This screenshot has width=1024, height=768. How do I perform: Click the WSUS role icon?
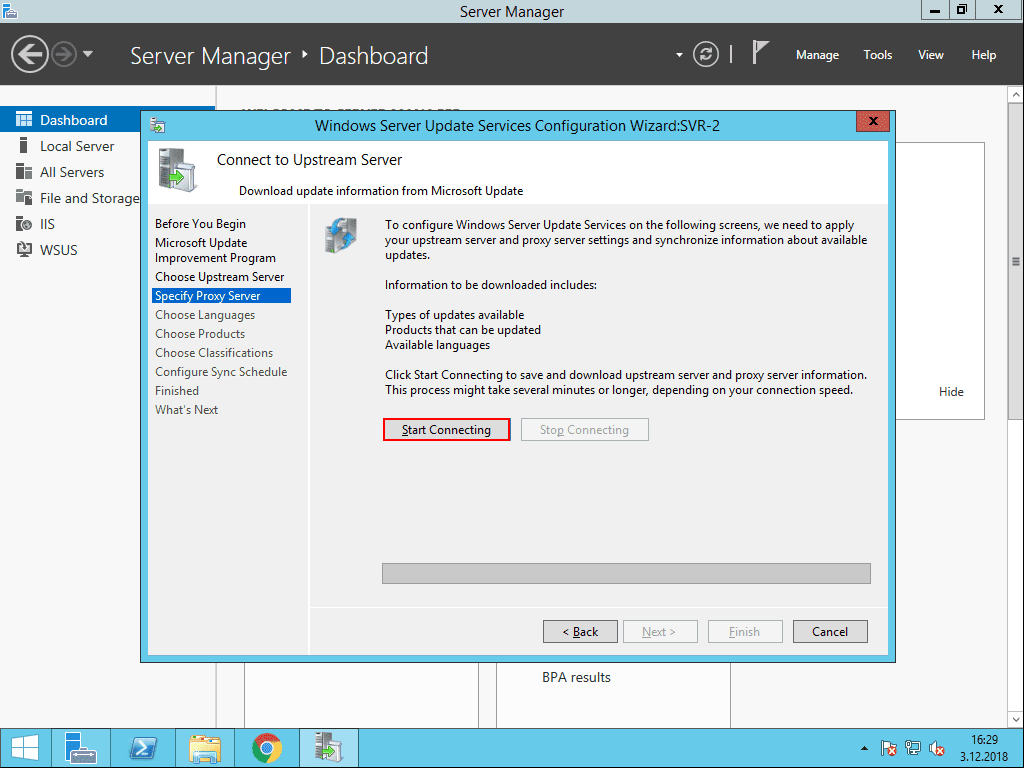(x=24, y=249)
